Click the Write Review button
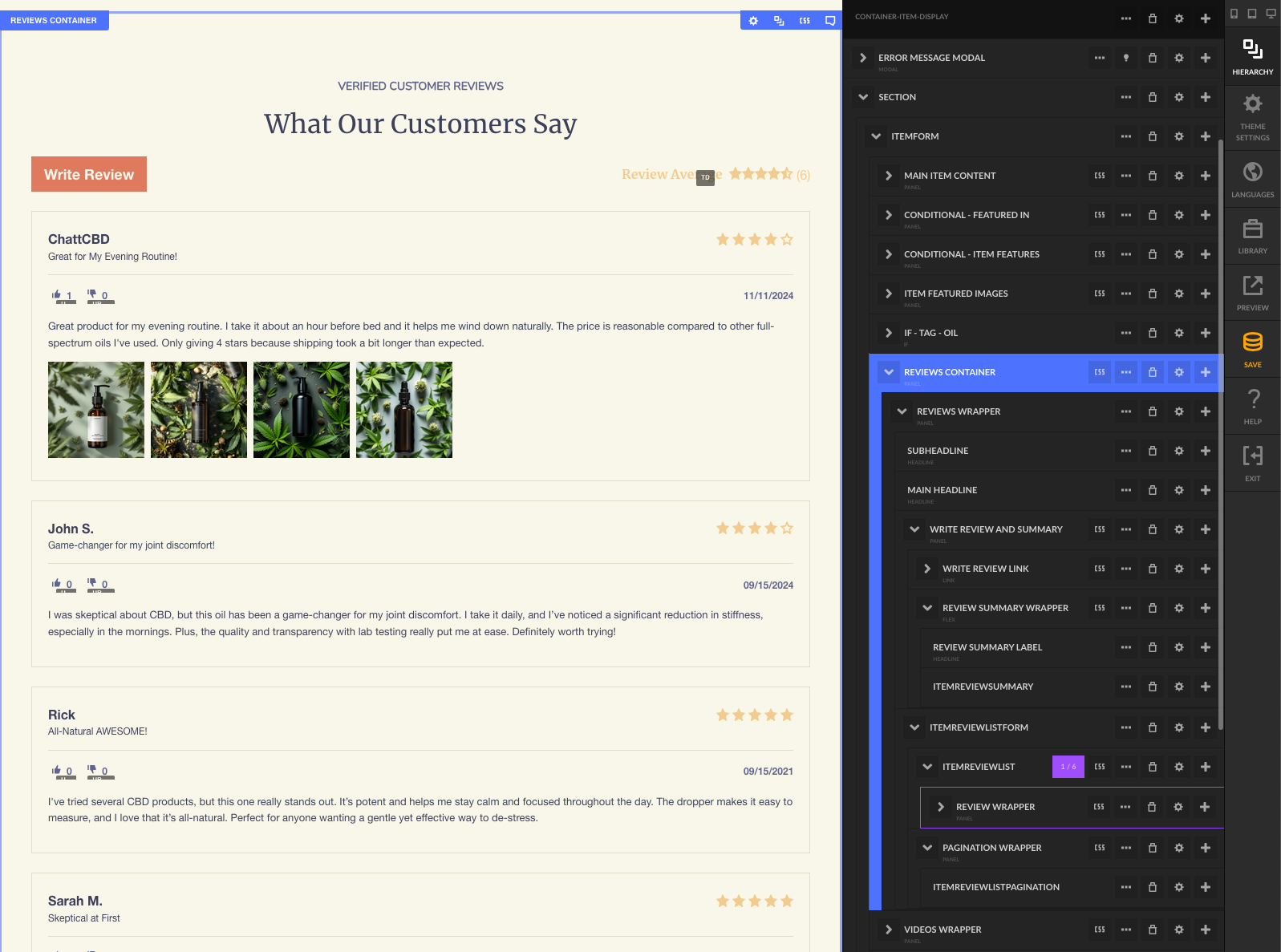This screenshot has height=952, width=1281. [x=89, y=174]
